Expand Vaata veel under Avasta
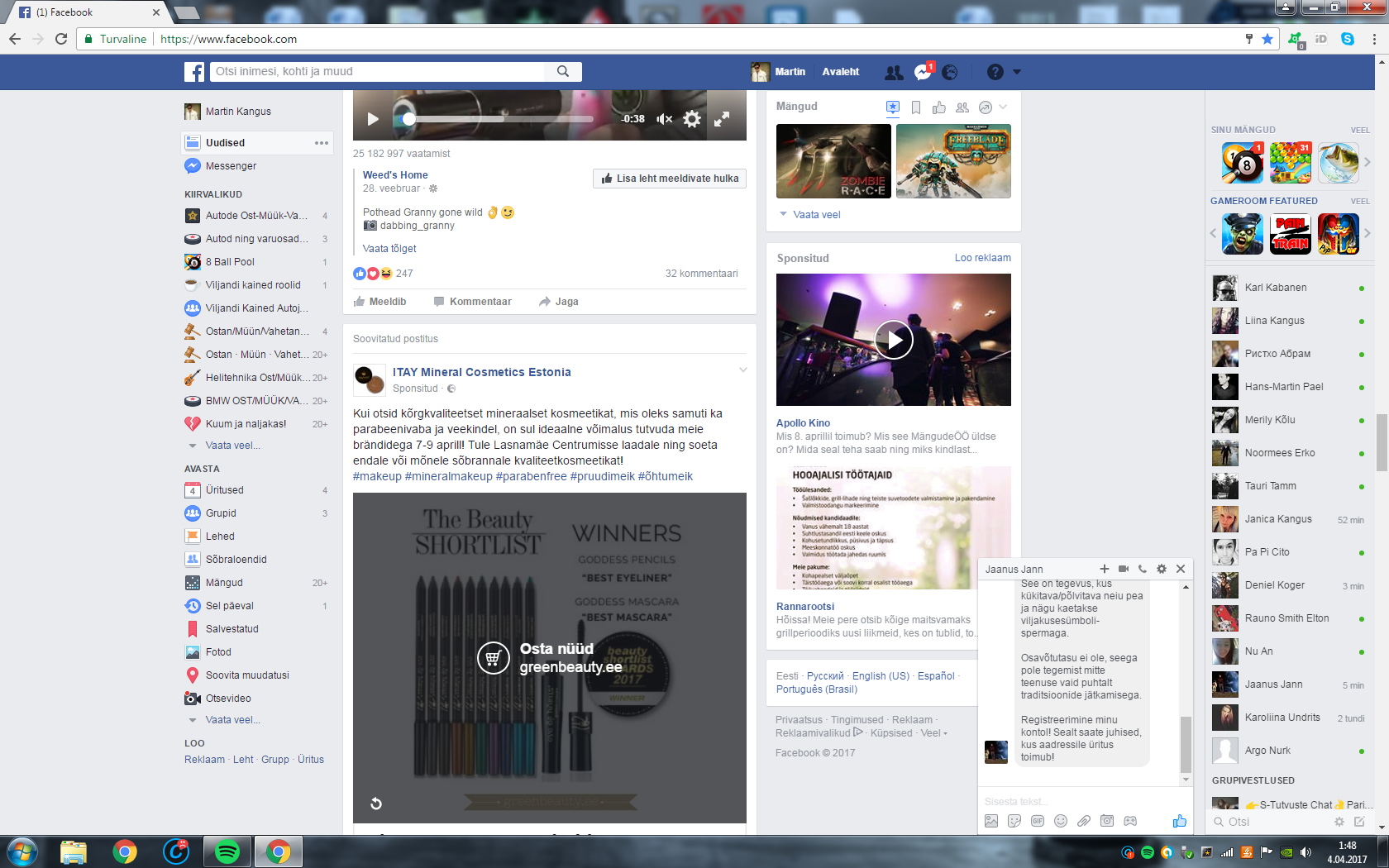Viewport: 1389px width, 868px height. coord(232,720)
